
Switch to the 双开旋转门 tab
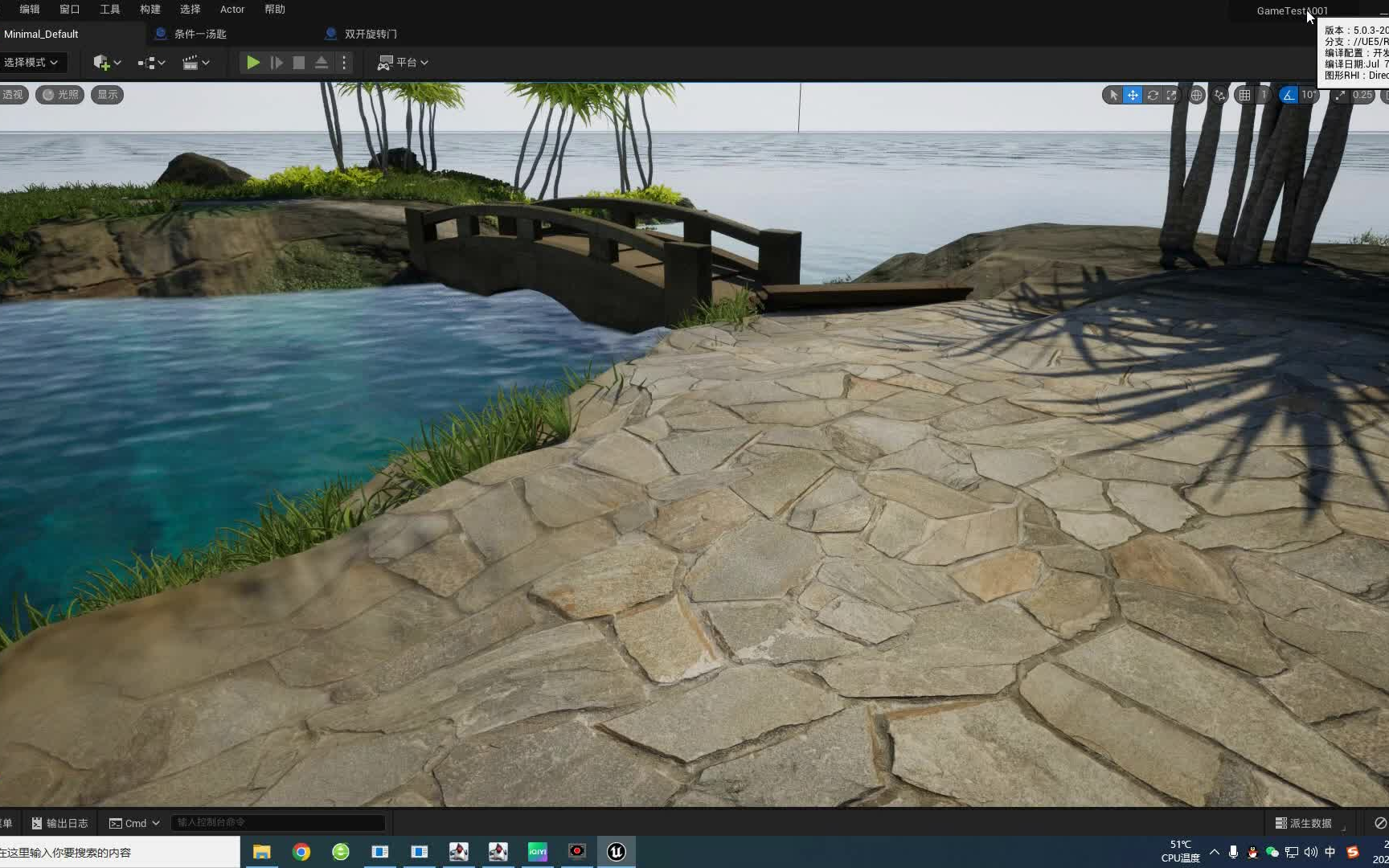point(370,34)
